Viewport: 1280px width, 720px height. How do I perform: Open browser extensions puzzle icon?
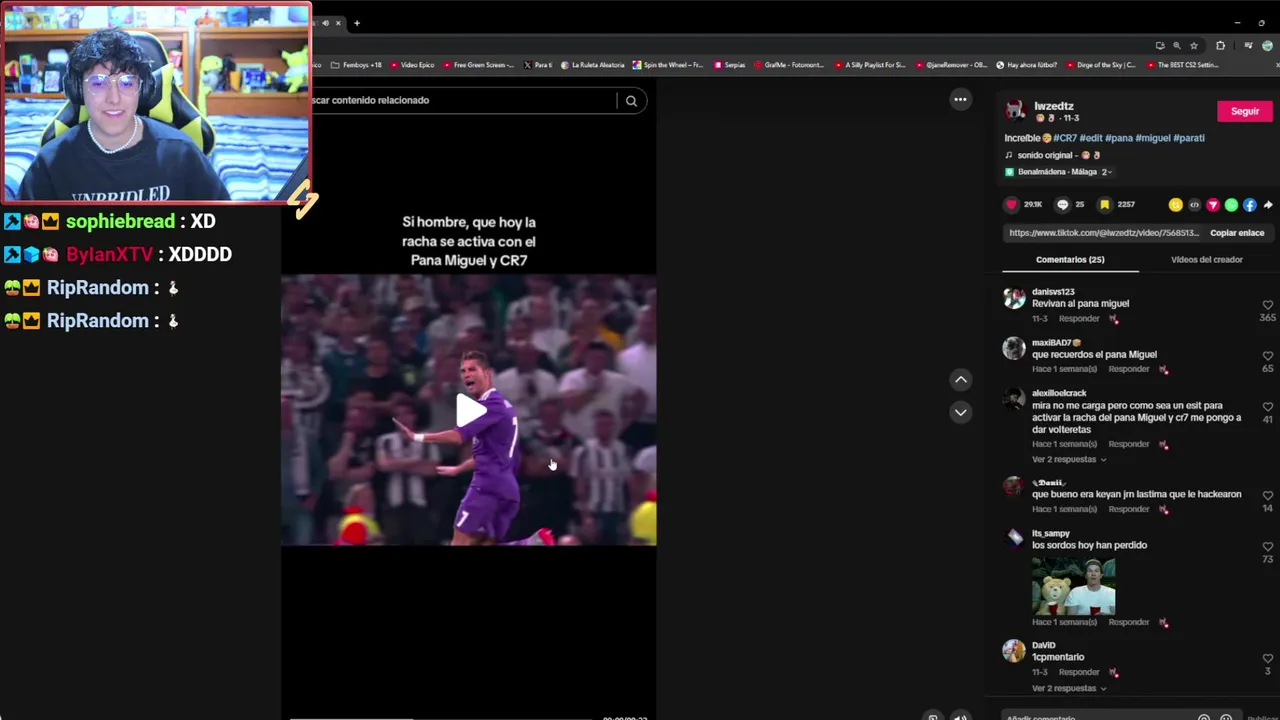point(1220,46)
